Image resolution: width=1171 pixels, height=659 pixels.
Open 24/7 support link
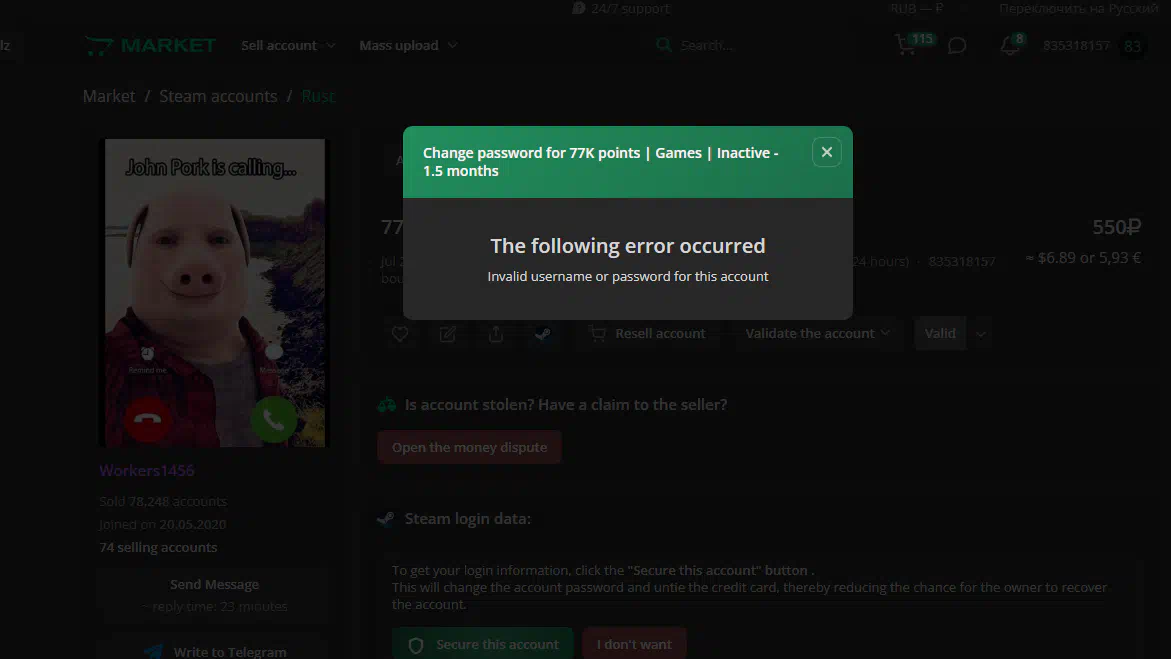click(630, 8)
